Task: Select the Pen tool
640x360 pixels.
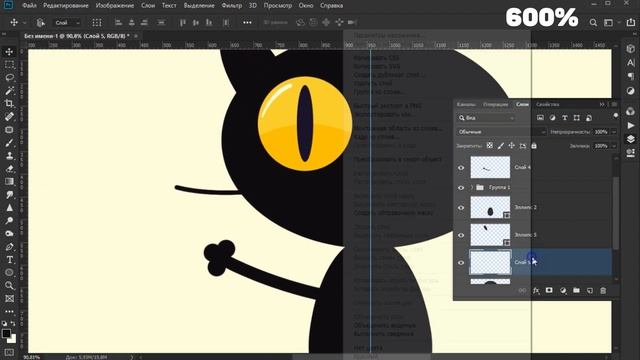Action: pos(9,247)
